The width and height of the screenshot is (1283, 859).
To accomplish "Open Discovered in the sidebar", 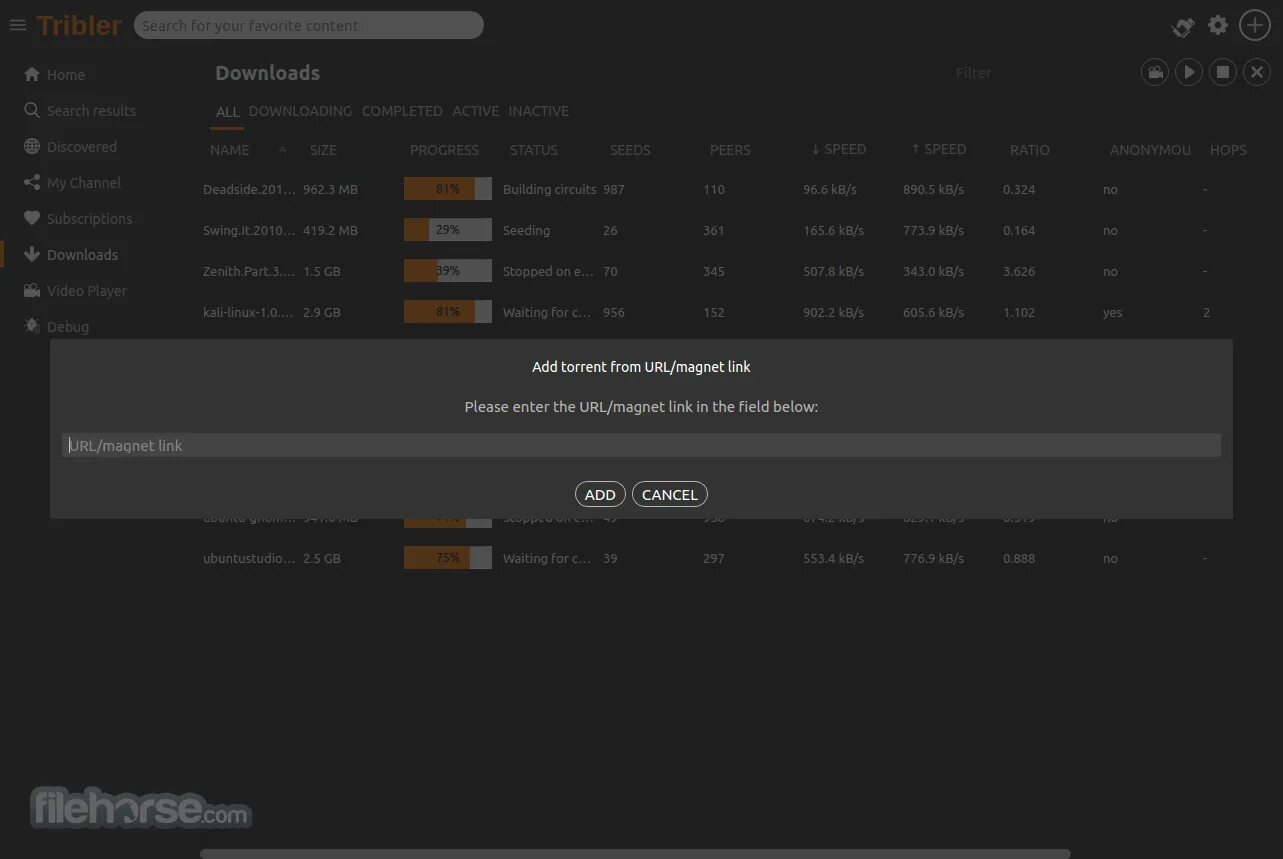I will coord(82,147).
